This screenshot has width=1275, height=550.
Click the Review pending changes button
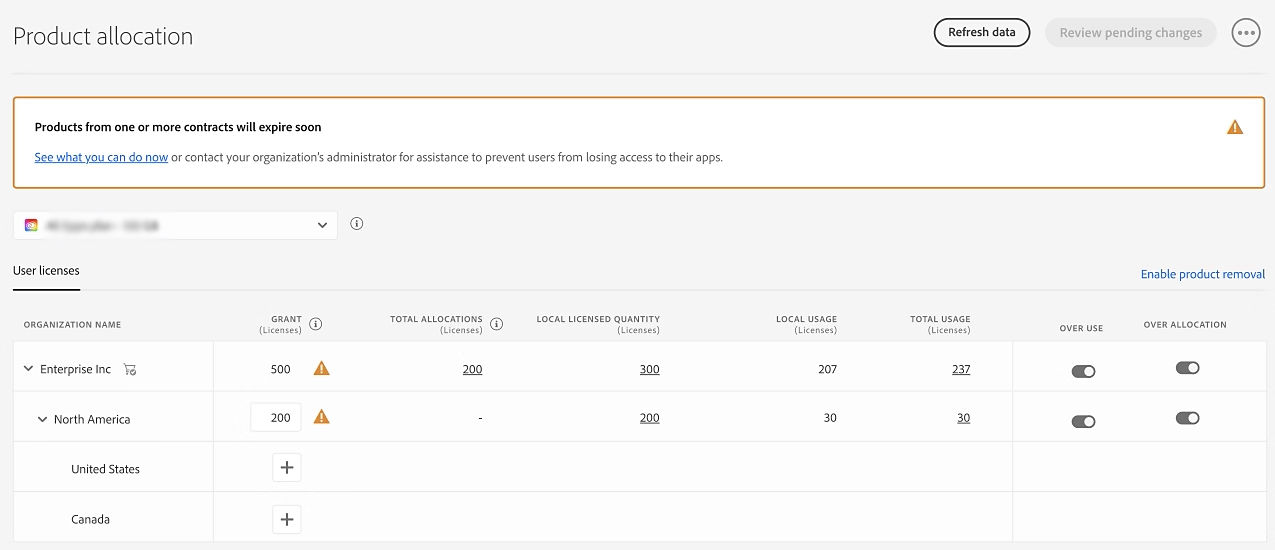point(1131,32)
